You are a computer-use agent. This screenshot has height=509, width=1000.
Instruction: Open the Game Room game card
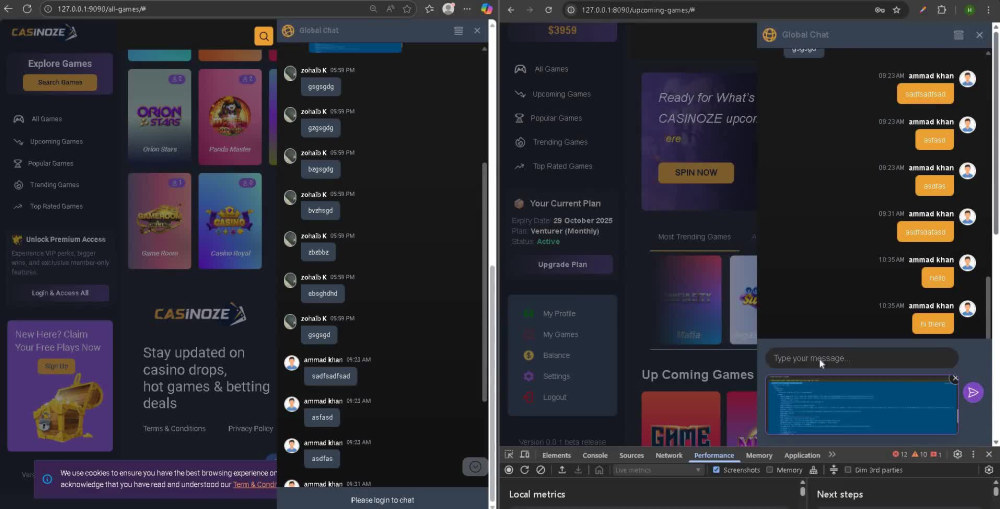(159, 221)
